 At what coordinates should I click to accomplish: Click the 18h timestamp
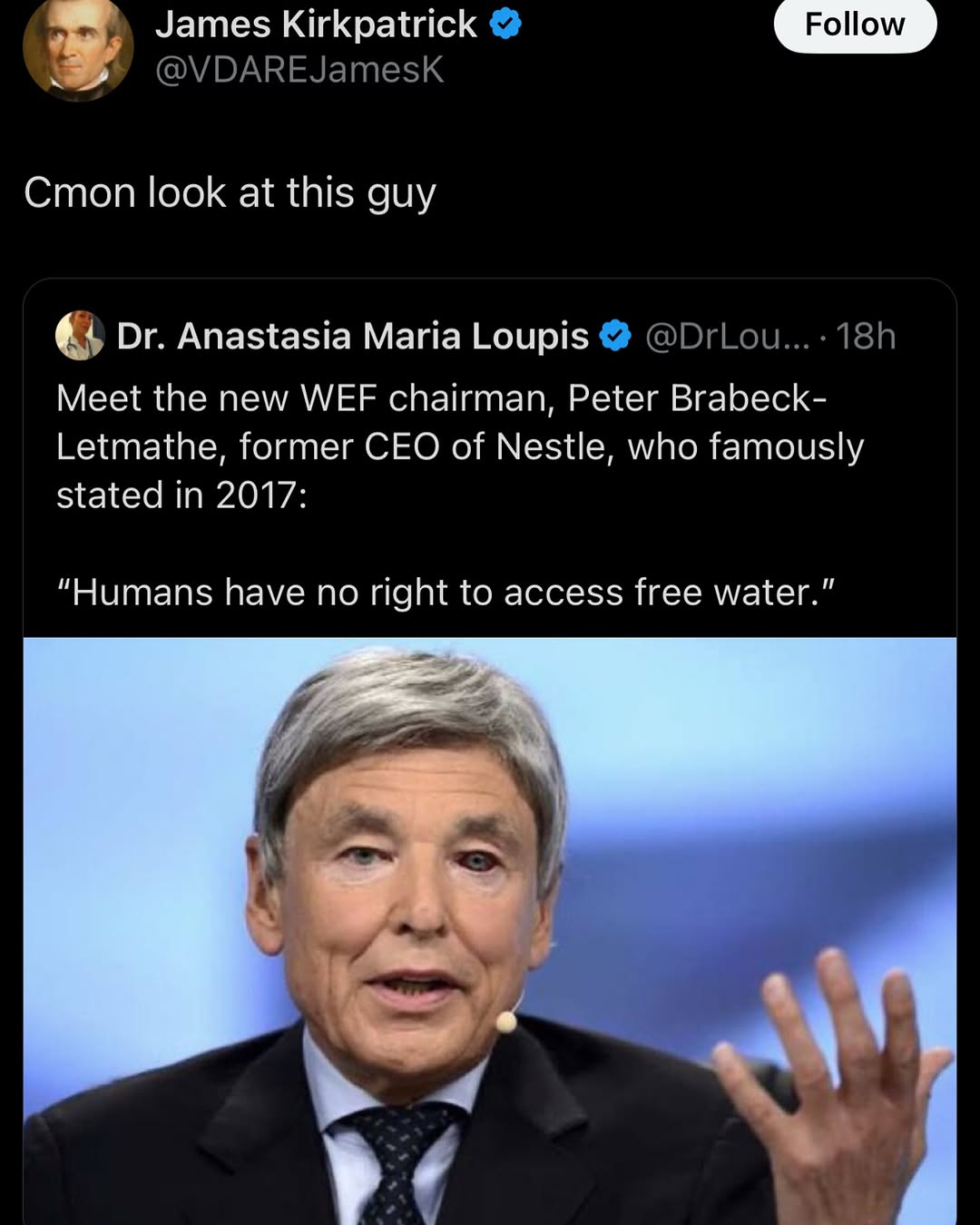pyautogui.click(x=865, y=336)
